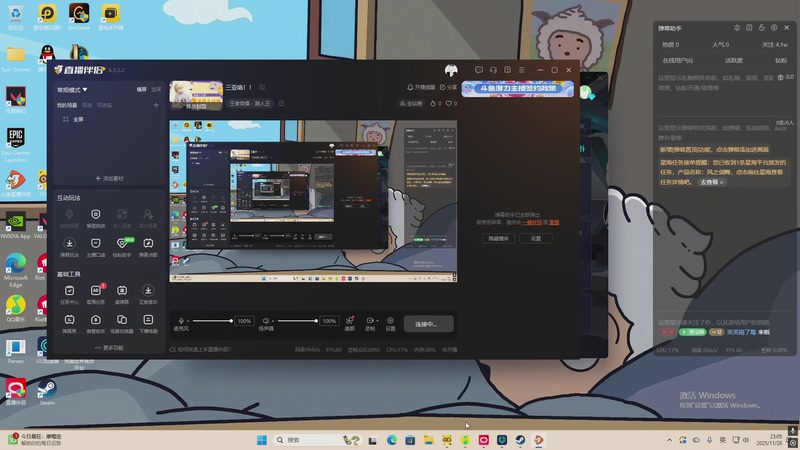This screenshot has width=800, height=450.
Task: Switch to 活跃度 tab in 弹幕助手
Action: click(734, 60)
